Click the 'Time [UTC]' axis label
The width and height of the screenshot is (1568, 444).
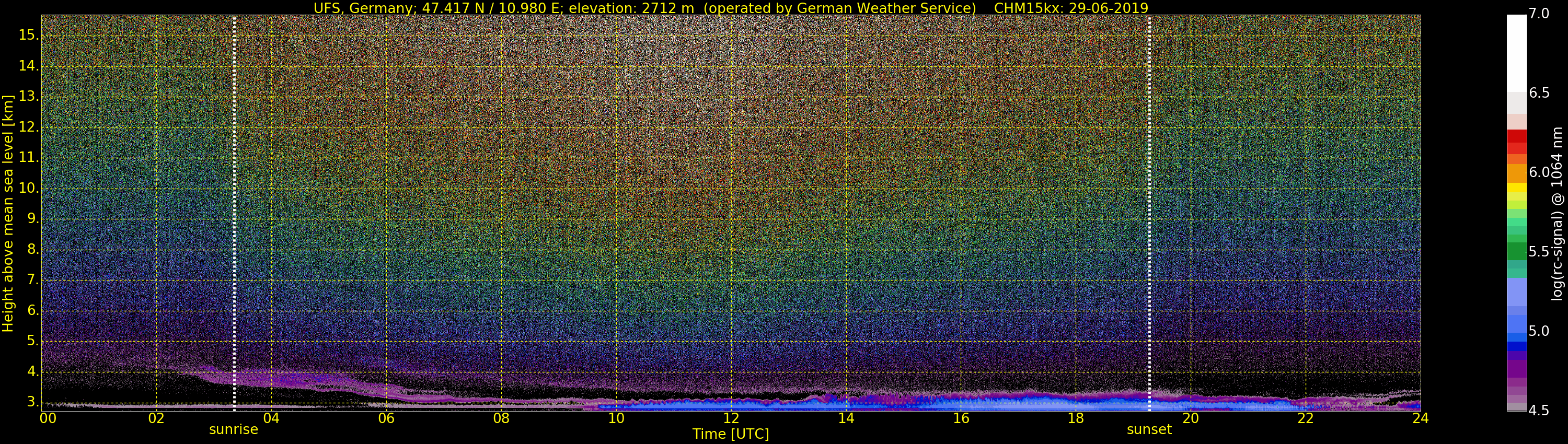731,434
